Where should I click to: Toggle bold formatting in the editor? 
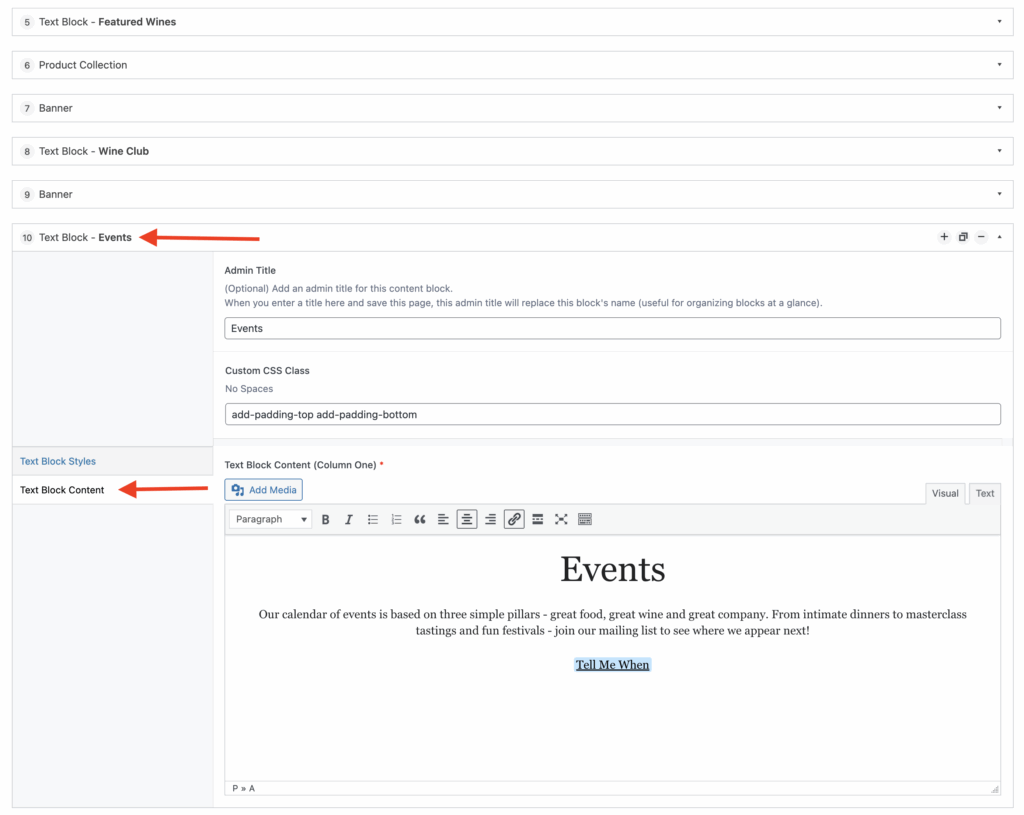[x=325, y=518]
